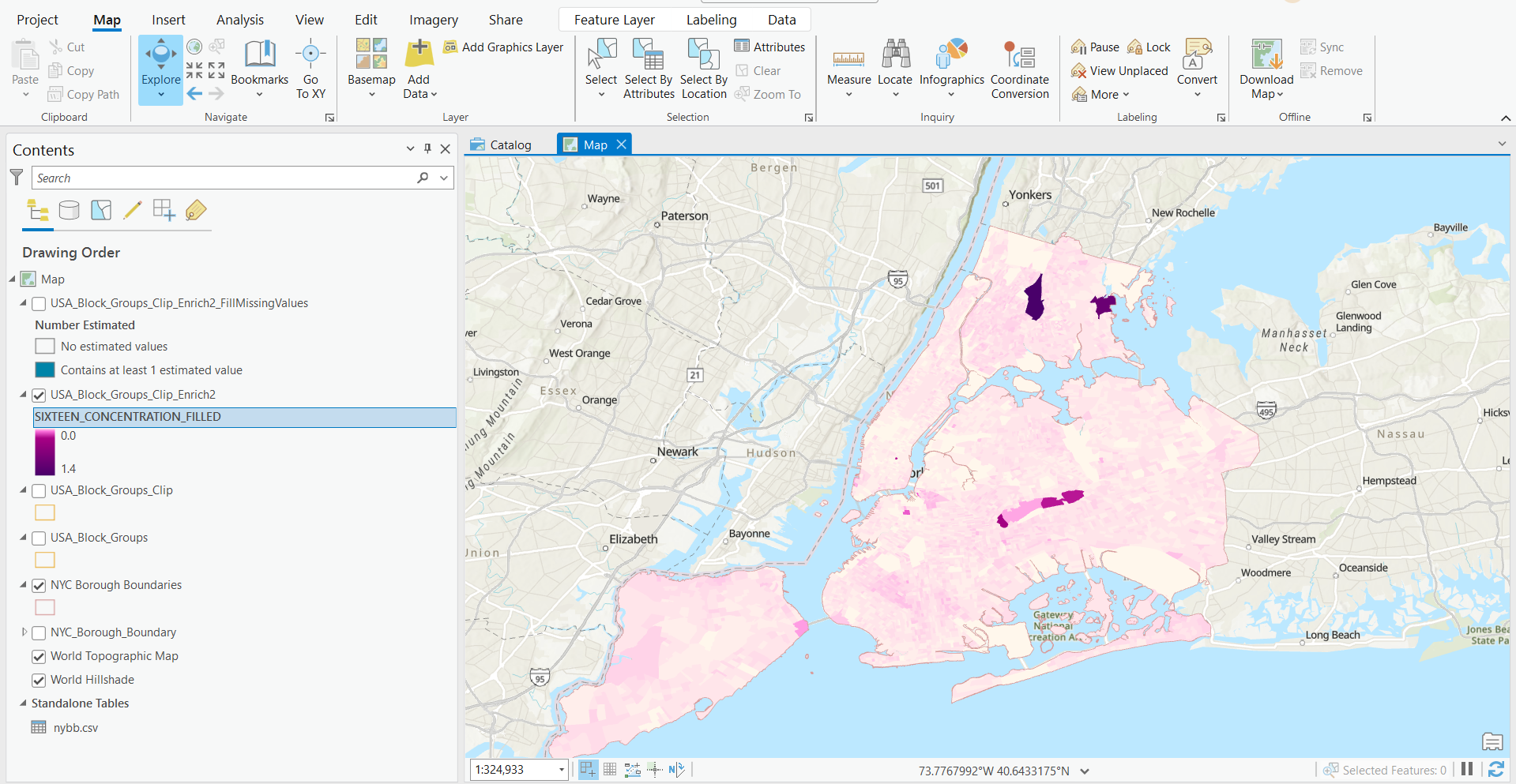Image resolution: width=1516 pixels, height=784 pixels.
Task: Turn on the USA_Block_Groups layer
Action: pos(39,538)
